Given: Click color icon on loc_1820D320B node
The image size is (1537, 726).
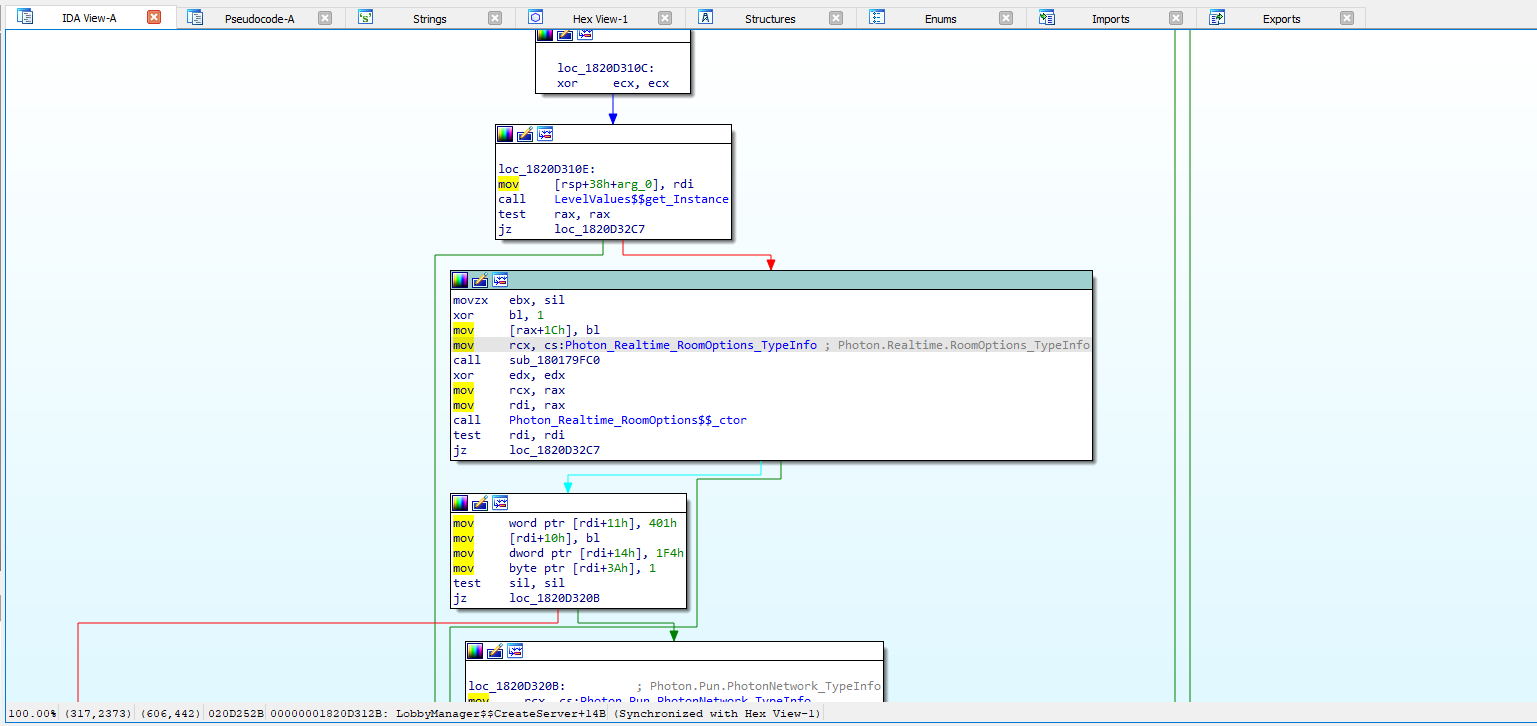Looking at the screenshot, I should 475,651.
